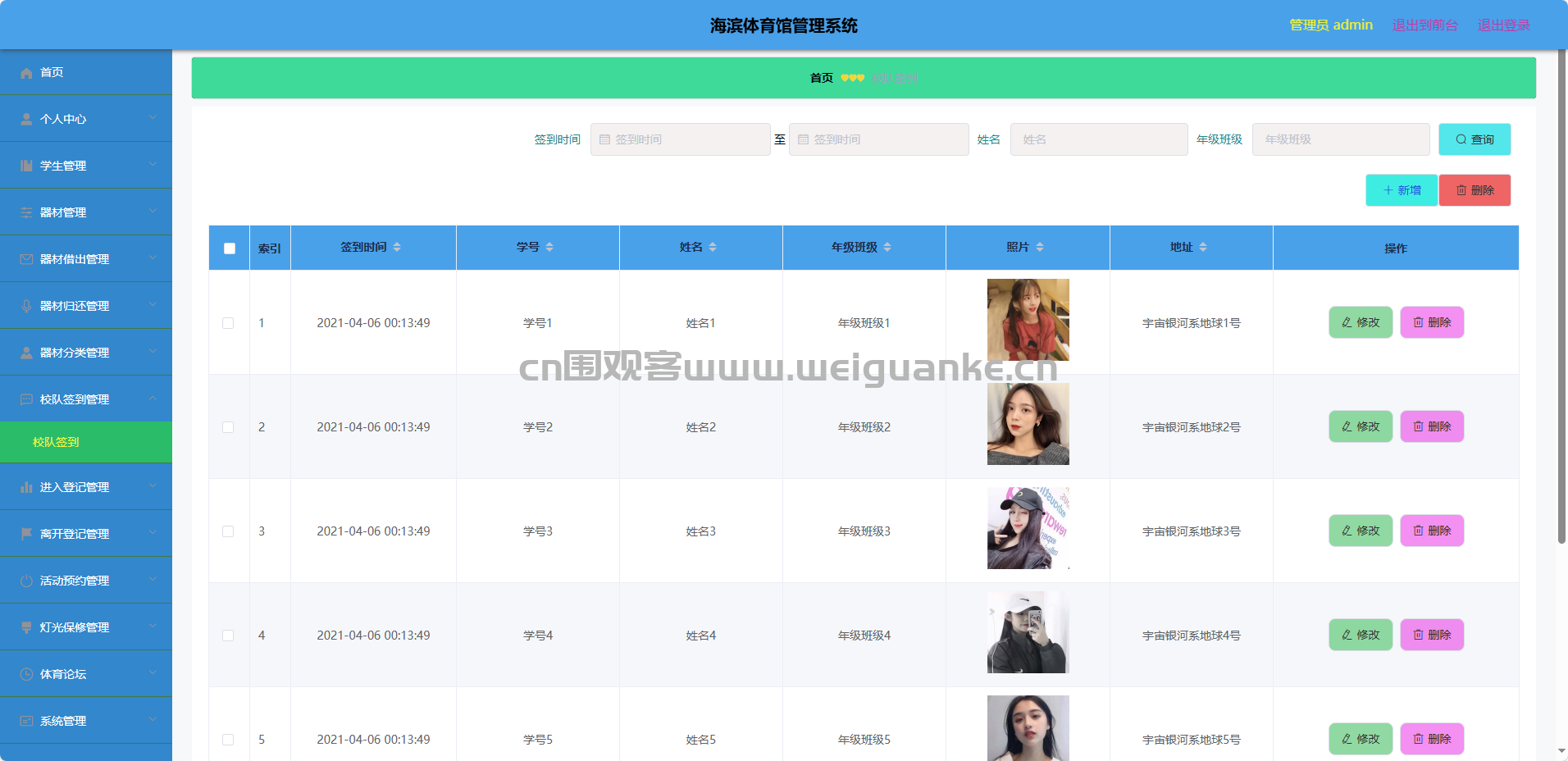Open the 灯光保修管理 menu item
Screen dimensions: 1568x761
click(86, 627)
